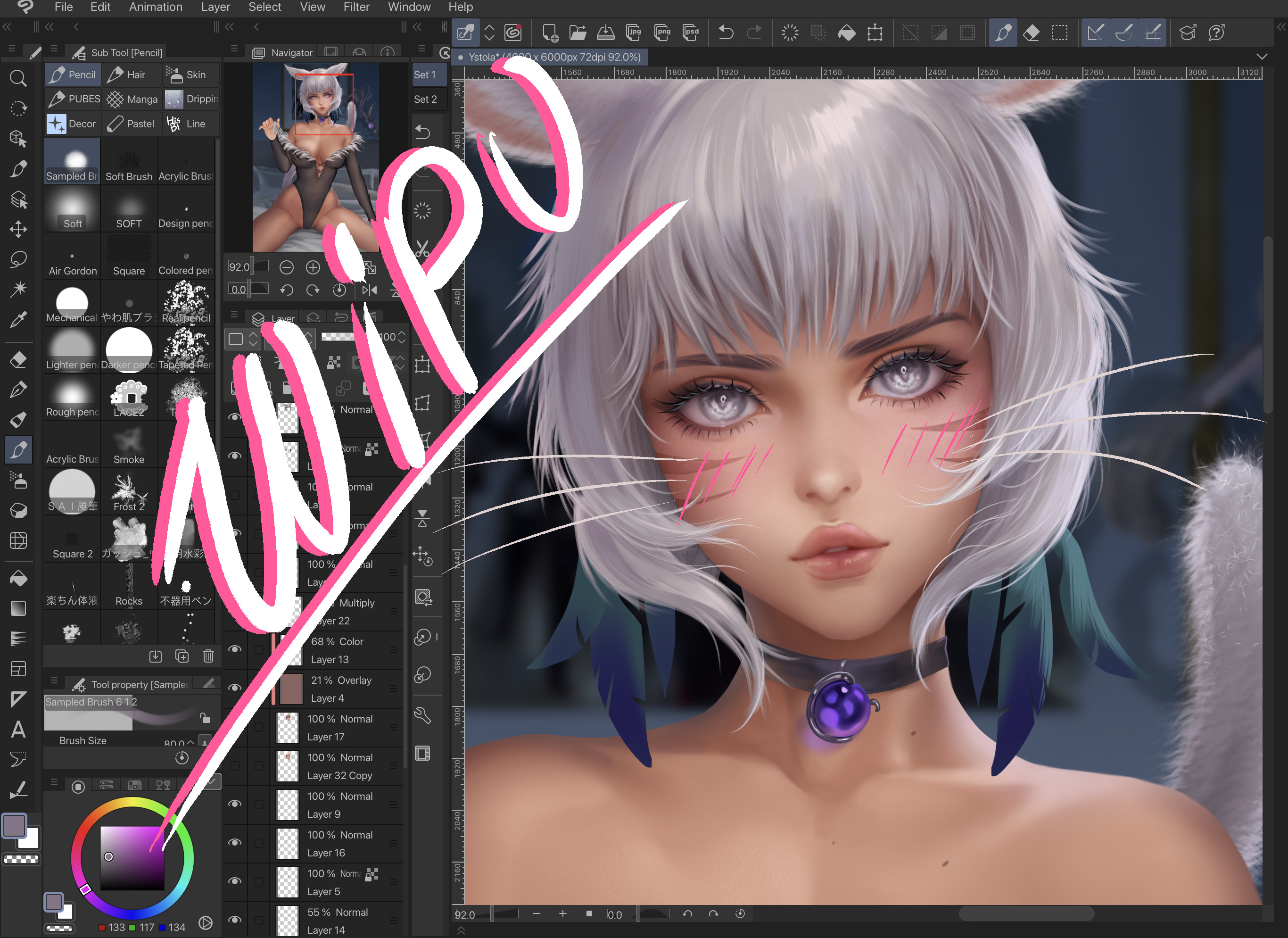Viewport: 1288px width, 938px height.
Task: Zoom in in Navigator panel
Action: tap(313, 267)
